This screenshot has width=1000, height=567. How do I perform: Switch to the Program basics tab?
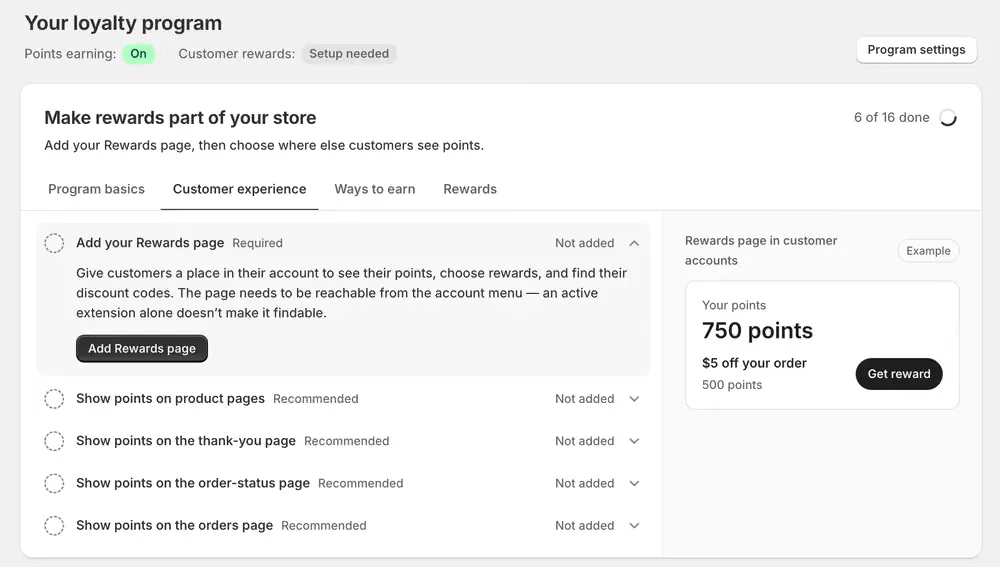[96, 189]
